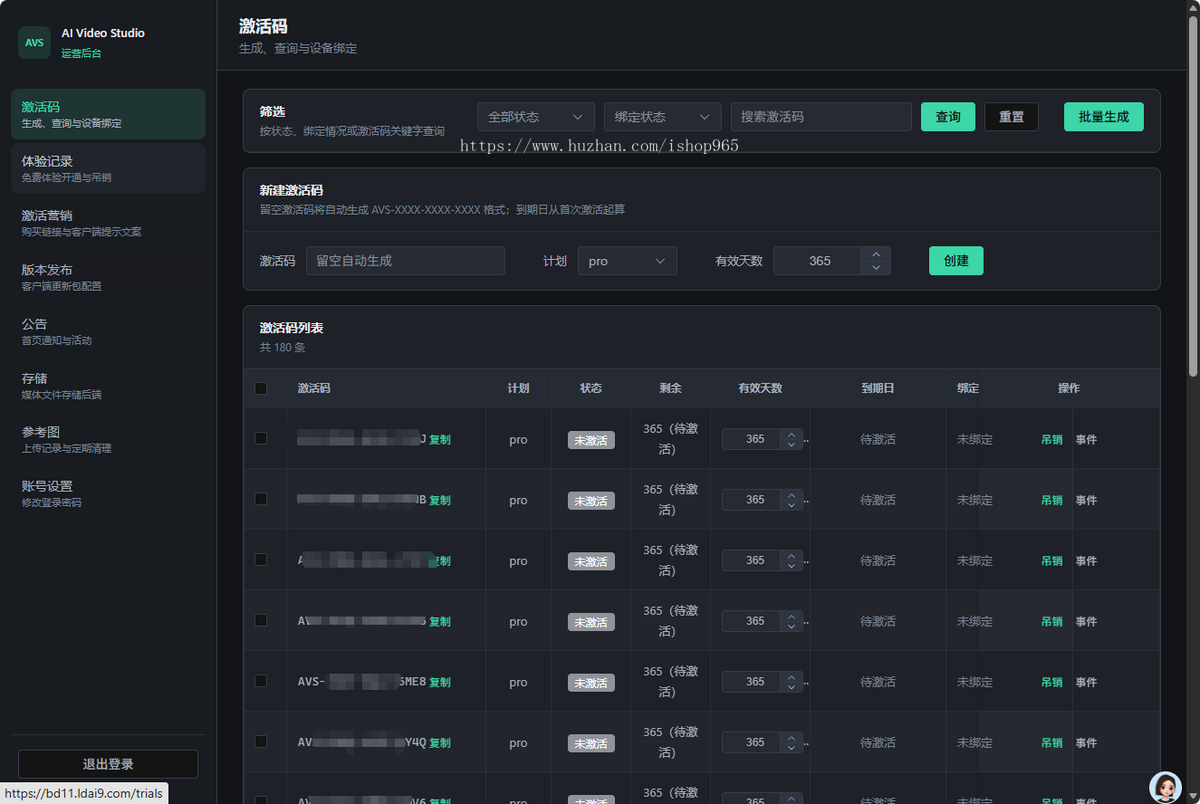Reset filters with the 重置 button
The height and width of the screenshot is (804, 1200).
(1011, 117)
